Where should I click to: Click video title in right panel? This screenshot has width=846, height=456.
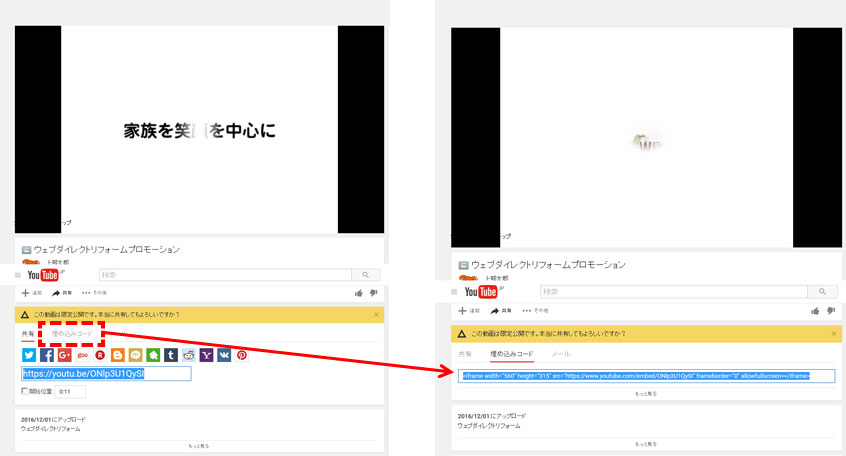tap(548, 265)
